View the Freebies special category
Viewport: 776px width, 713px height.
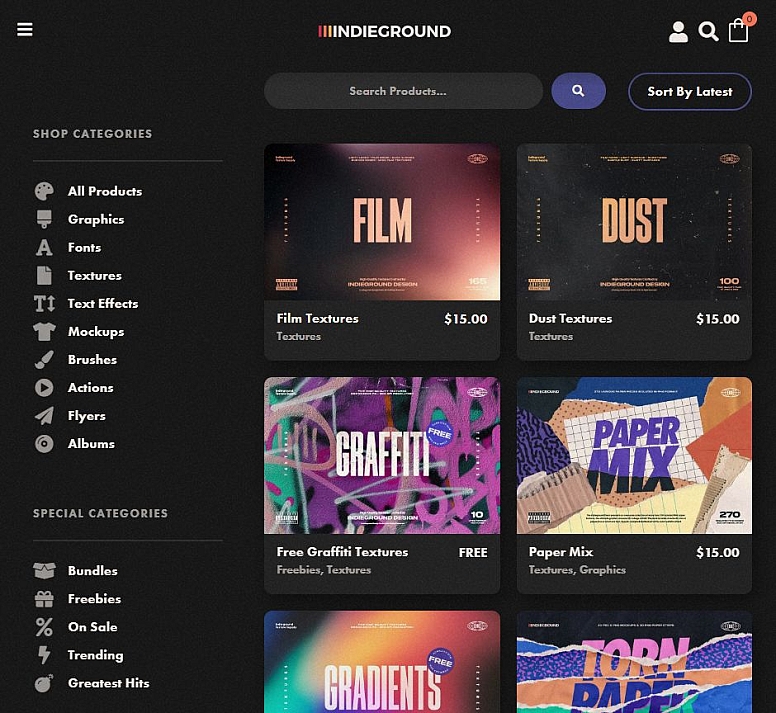coord(95,599)
